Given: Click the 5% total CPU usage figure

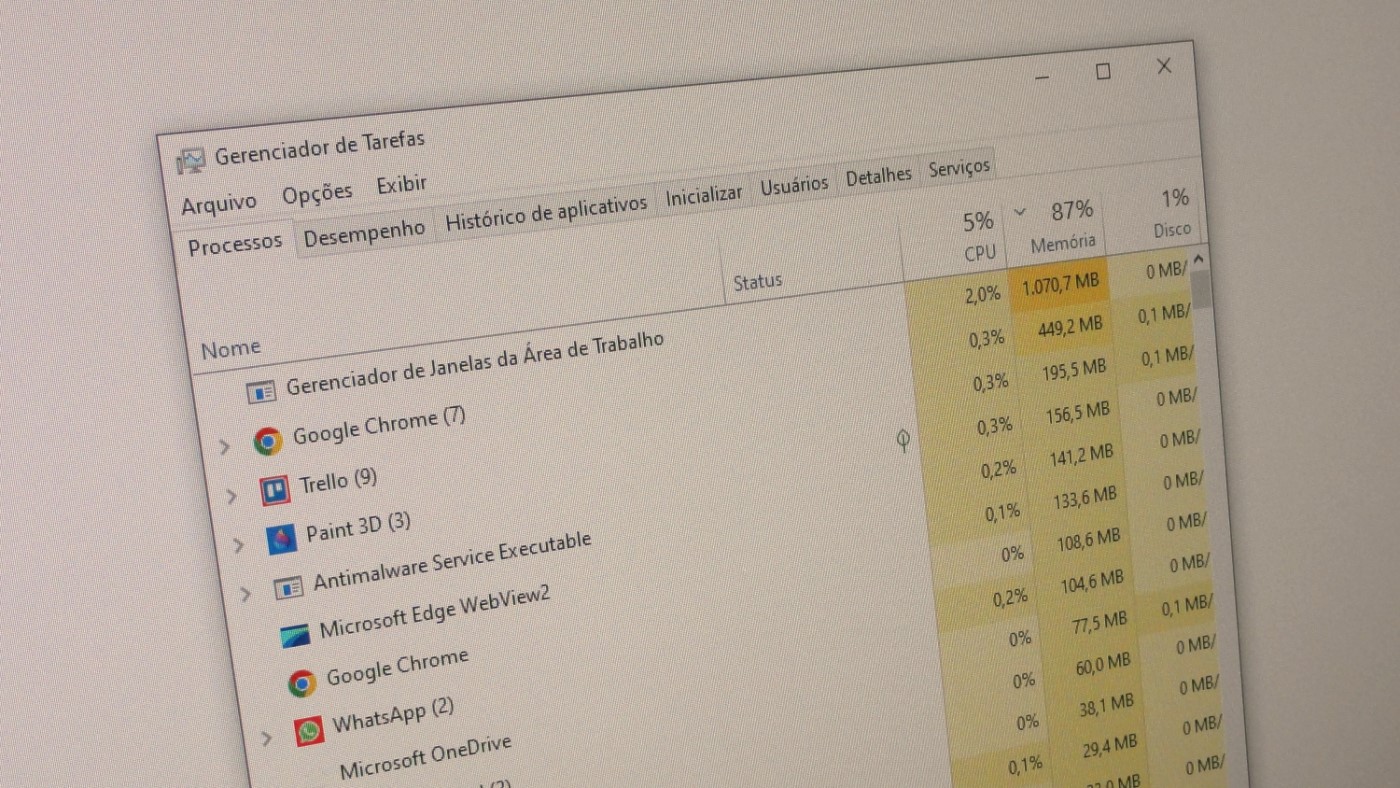Looking at the screenshot, I should click(978, 221).
